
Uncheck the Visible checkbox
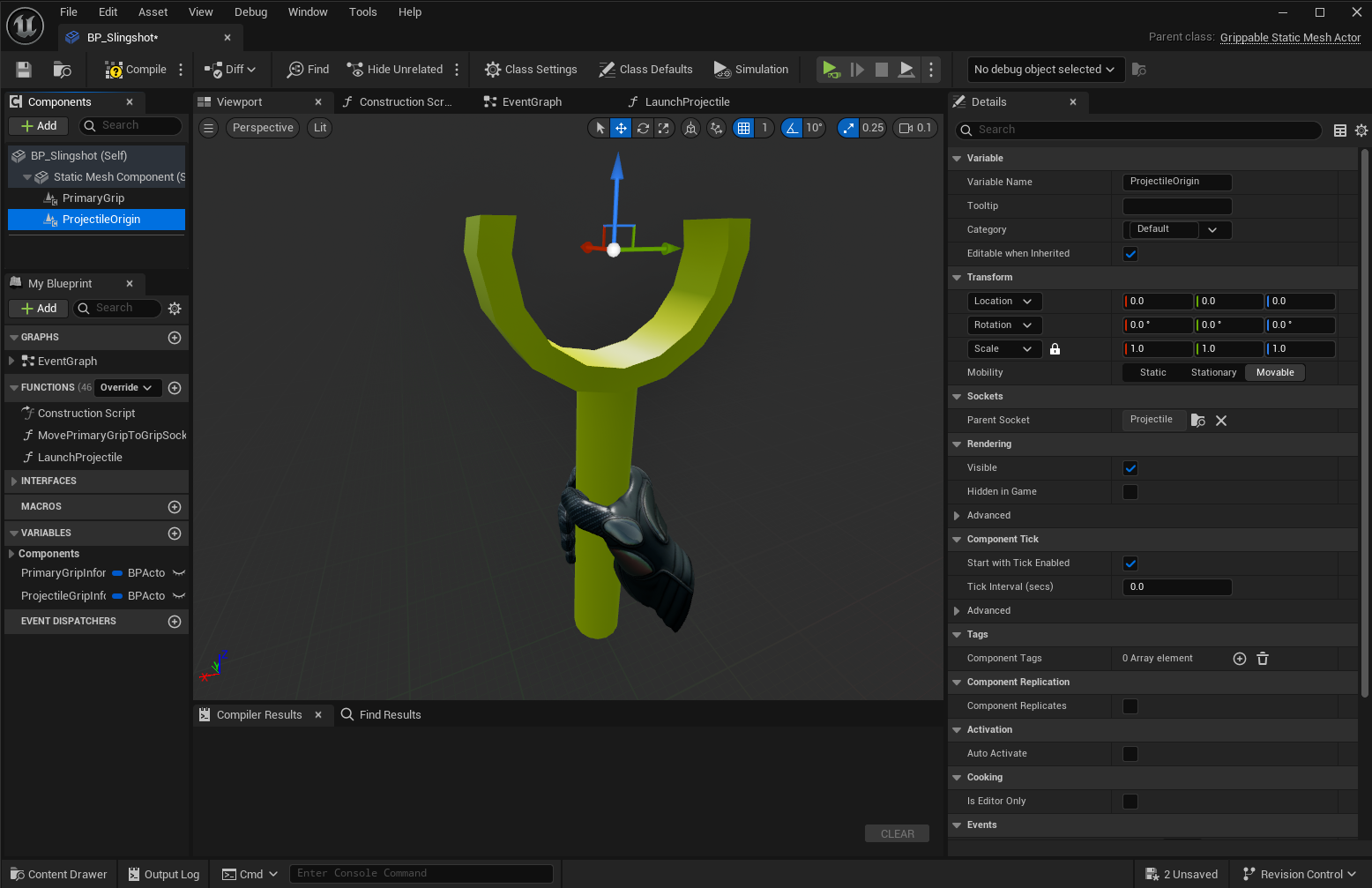click(1130, 468)
